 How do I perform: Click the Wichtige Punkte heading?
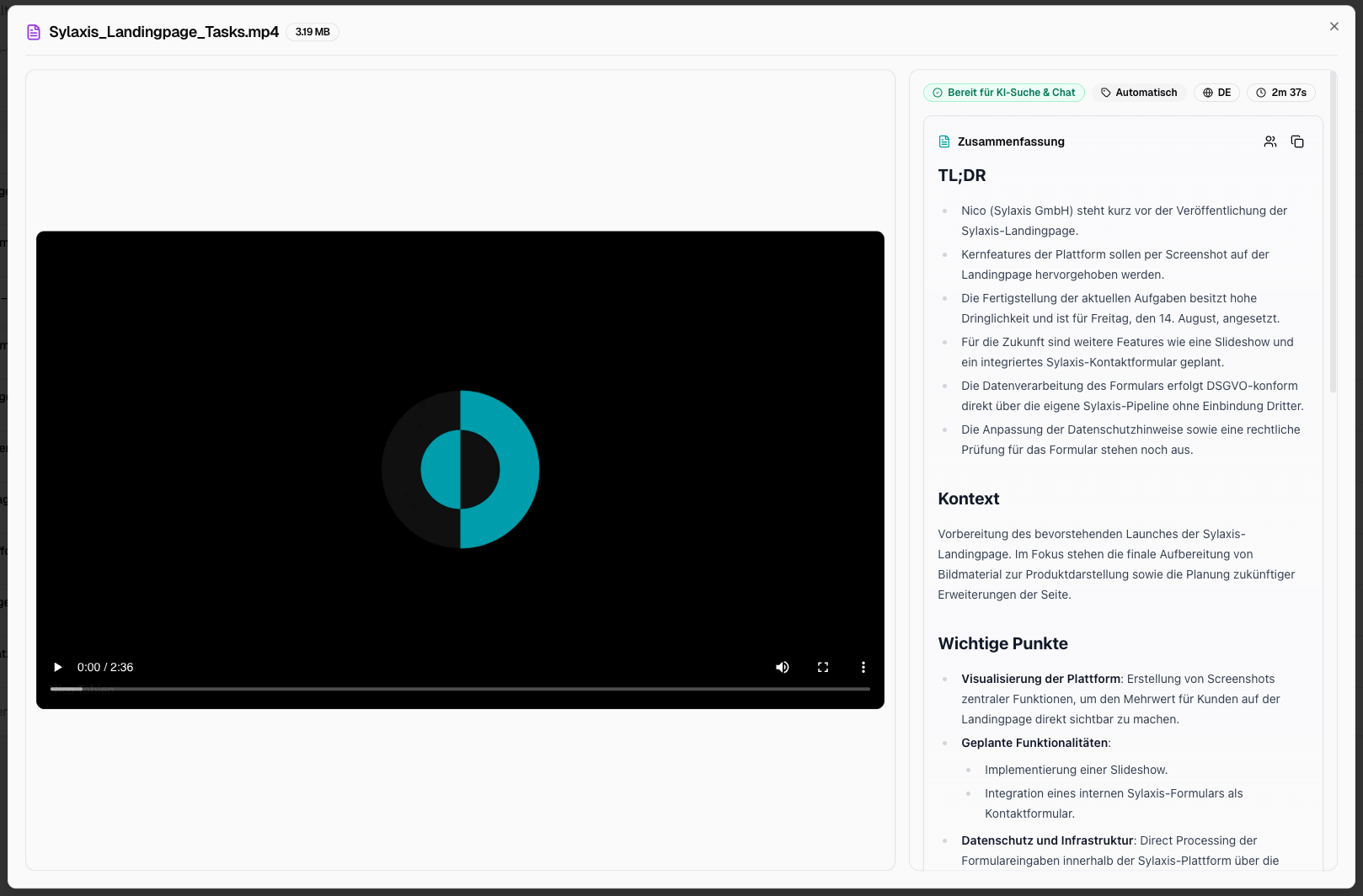tap(1002, 643)
